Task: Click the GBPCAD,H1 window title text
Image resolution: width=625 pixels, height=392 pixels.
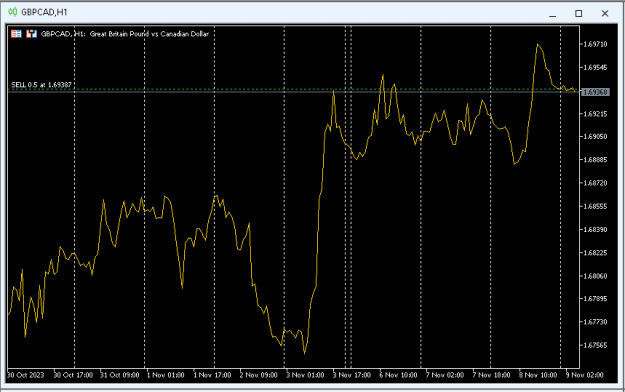Action: pos(44,12)
